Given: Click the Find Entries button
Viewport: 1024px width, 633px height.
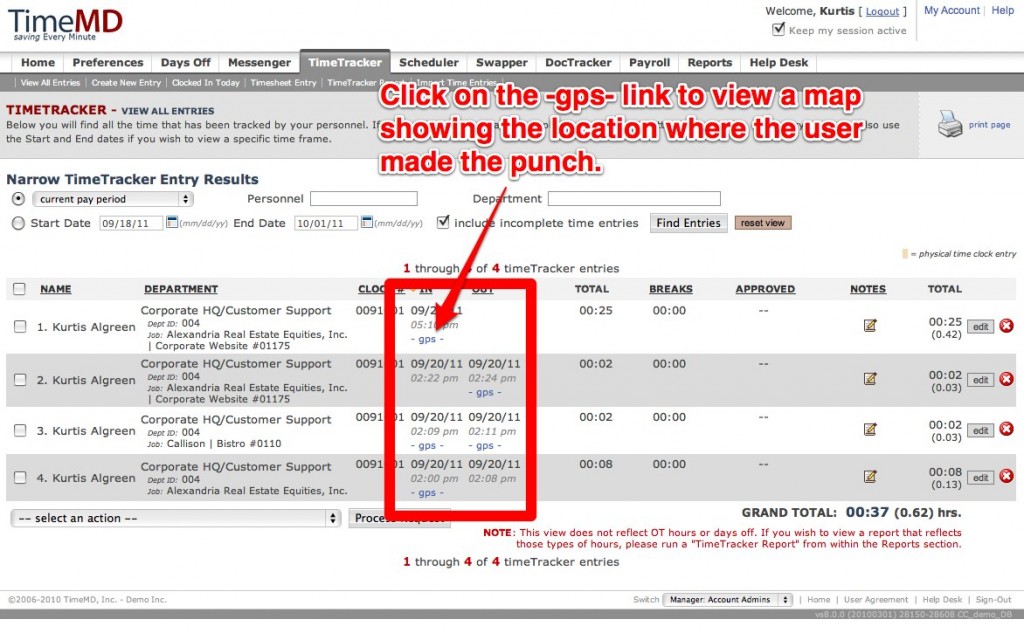Looking at the screenshot, I should [x=688, y=223].
